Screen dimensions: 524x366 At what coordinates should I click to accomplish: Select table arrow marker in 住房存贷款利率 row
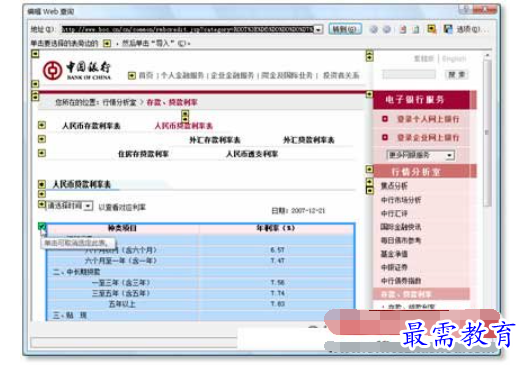pos(42,153)
